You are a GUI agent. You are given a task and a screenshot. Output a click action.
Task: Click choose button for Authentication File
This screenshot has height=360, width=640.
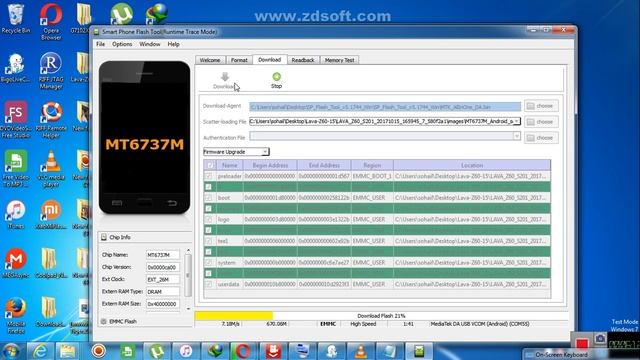pos(541,138)
